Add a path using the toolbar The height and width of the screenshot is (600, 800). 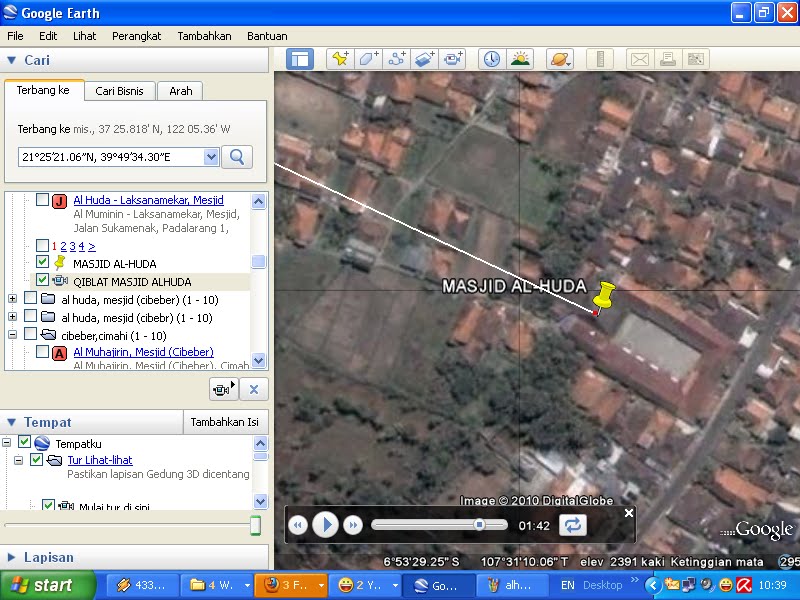click(396, 59)
